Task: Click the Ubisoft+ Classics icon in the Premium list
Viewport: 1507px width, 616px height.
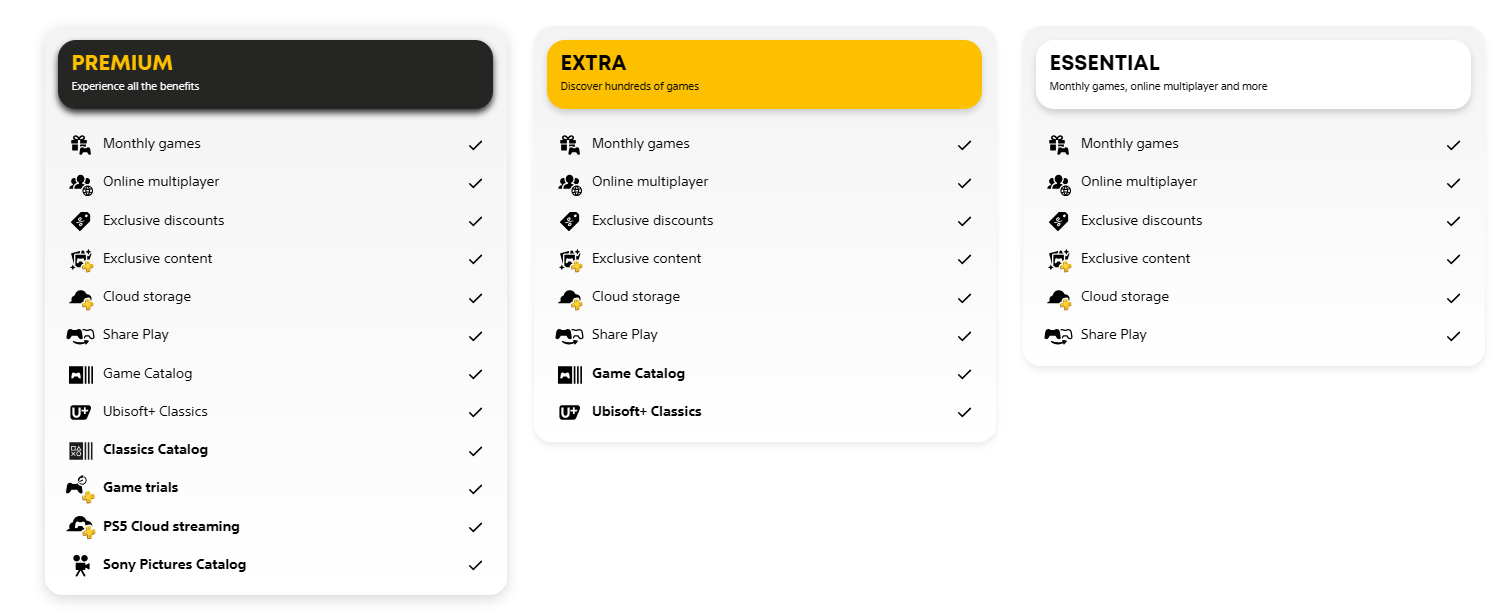Action: [x=80, y=412]
